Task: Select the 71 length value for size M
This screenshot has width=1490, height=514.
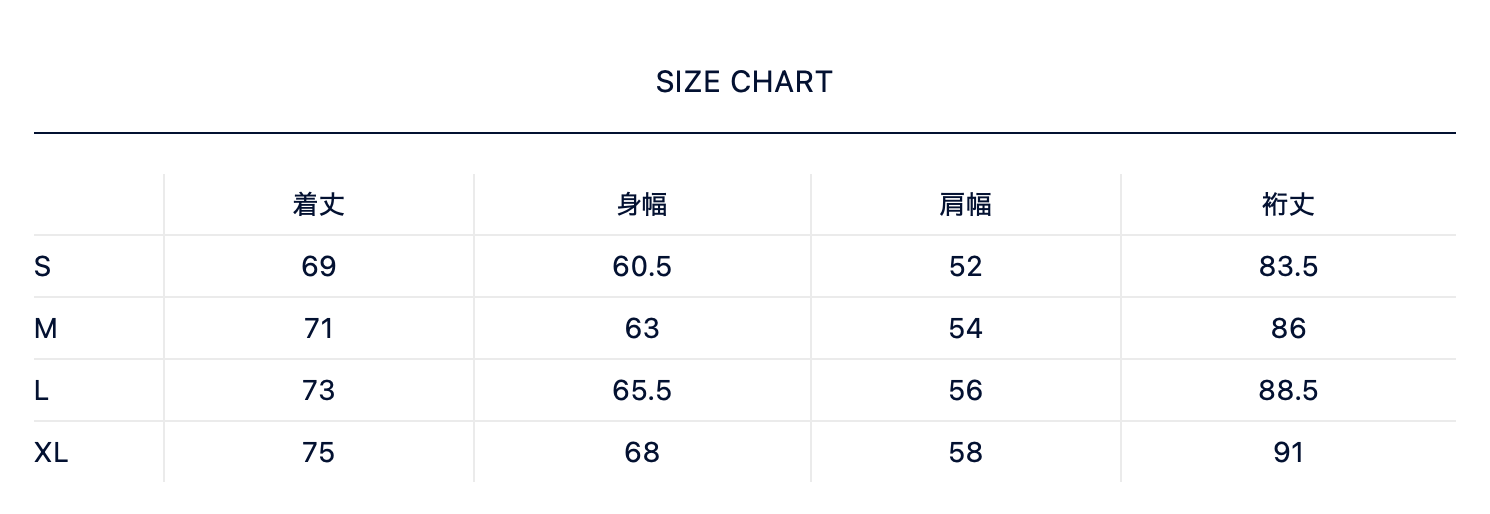Action: click(x=318, y=329)
